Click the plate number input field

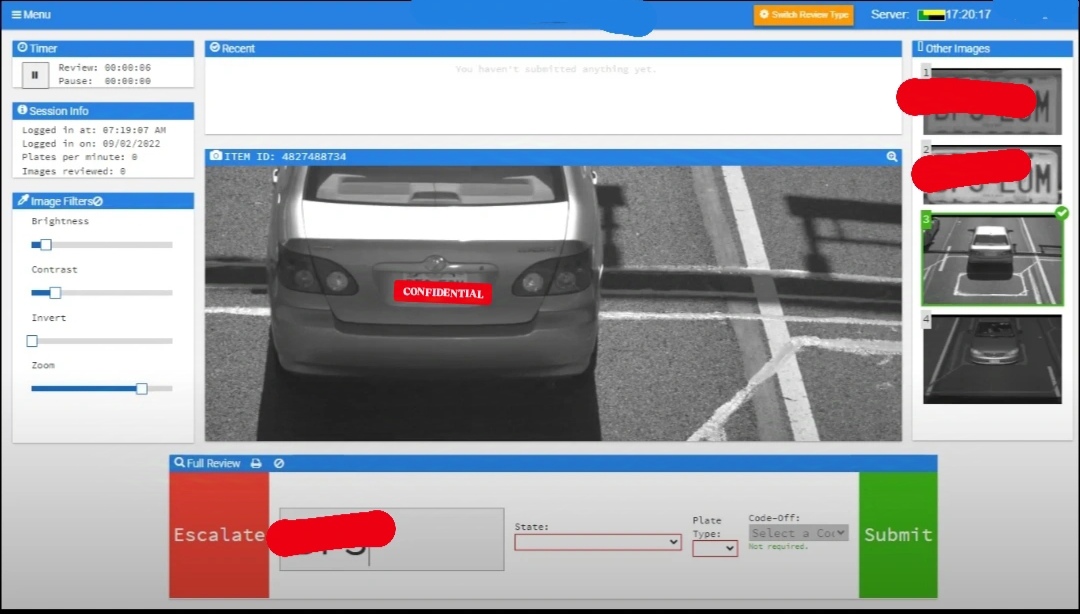coord(392,539)
